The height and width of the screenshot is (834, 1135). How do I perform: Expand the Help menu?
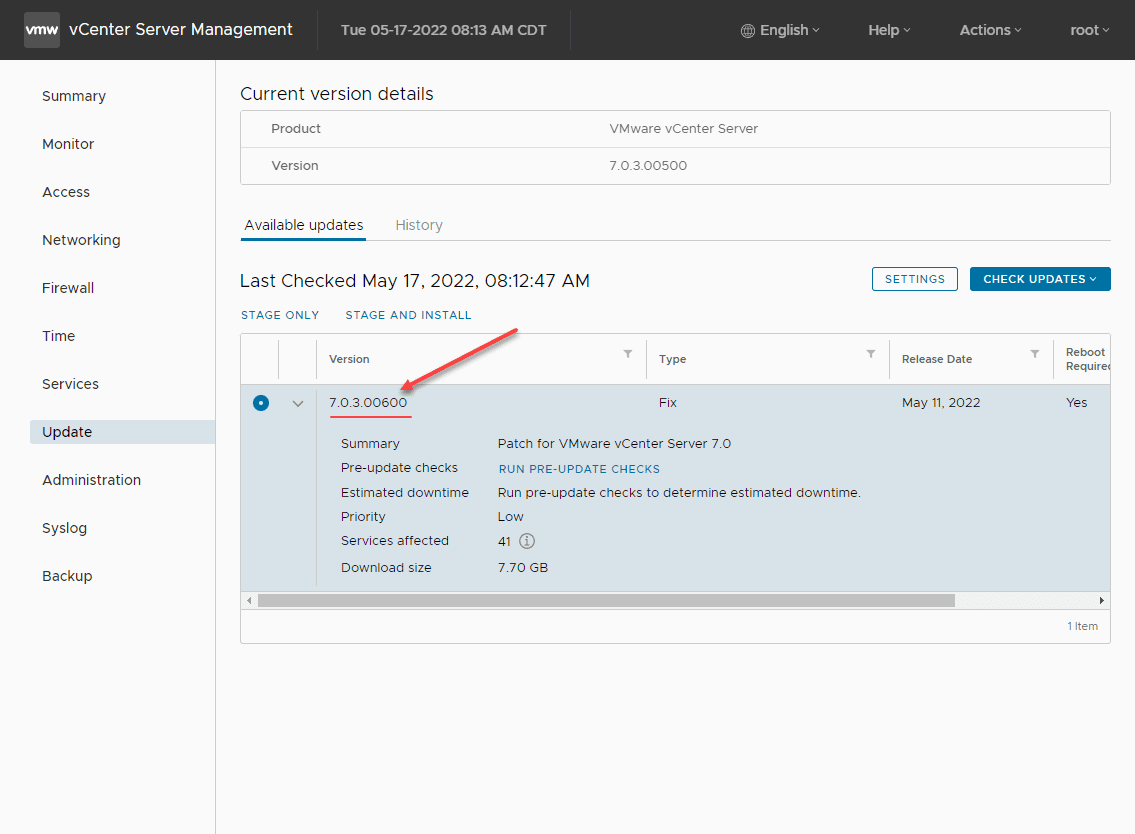pyautogui.click(x=889, y=30)
